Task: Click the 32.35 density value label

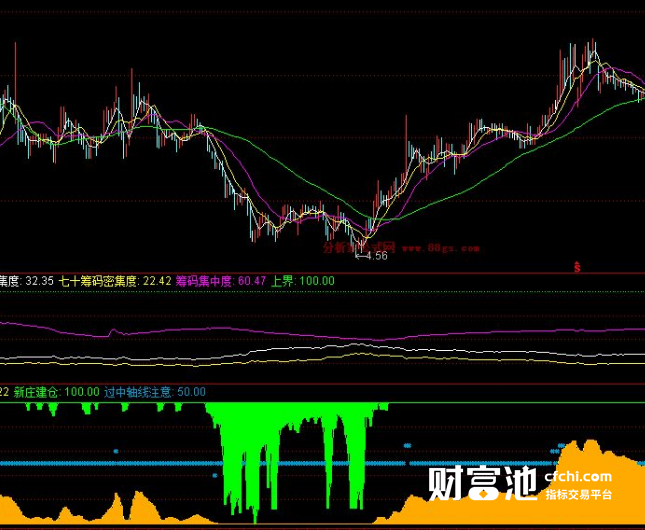Action: [39, 281]
